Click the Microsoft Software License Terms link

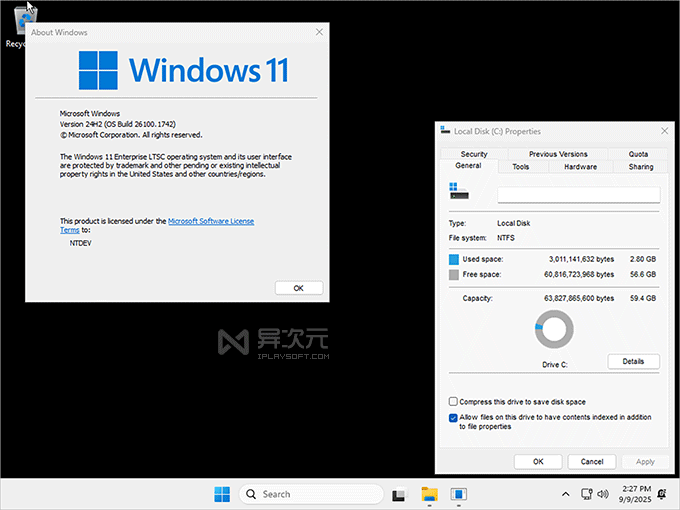[x=210, y=220]
